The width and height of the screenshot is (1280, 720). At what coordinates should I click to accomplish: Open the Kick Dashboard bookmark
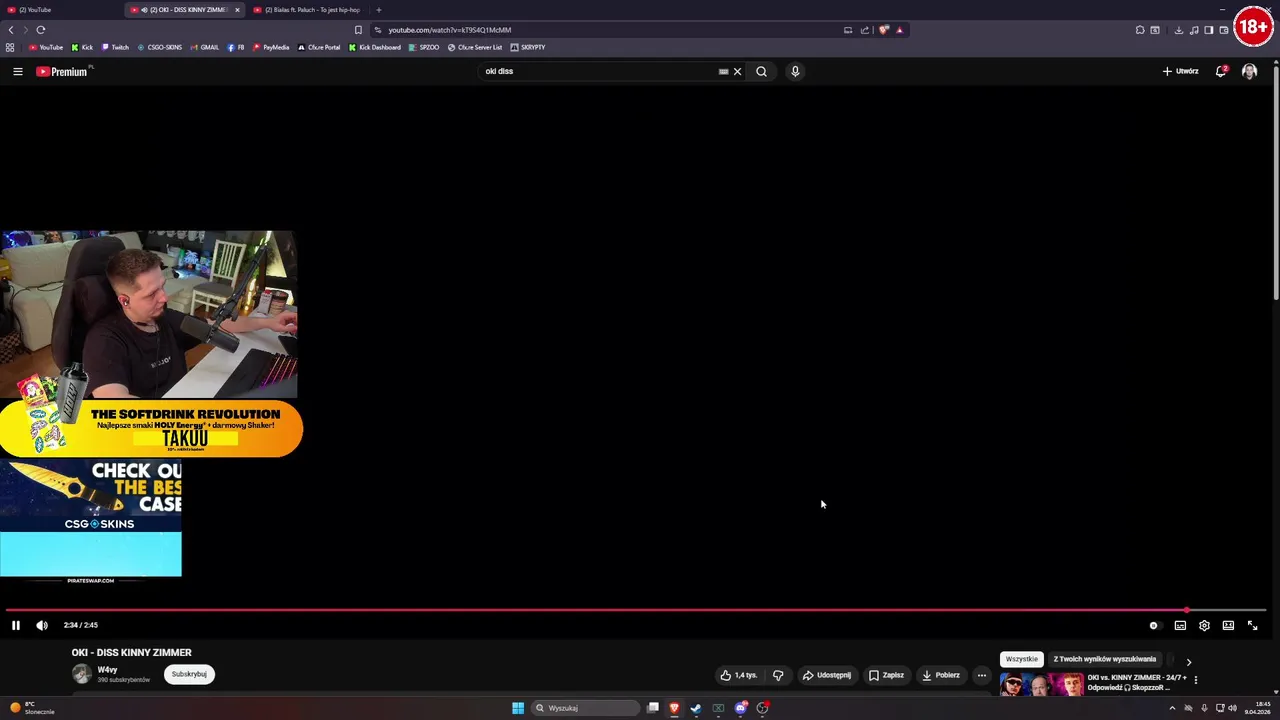(375, 47)
